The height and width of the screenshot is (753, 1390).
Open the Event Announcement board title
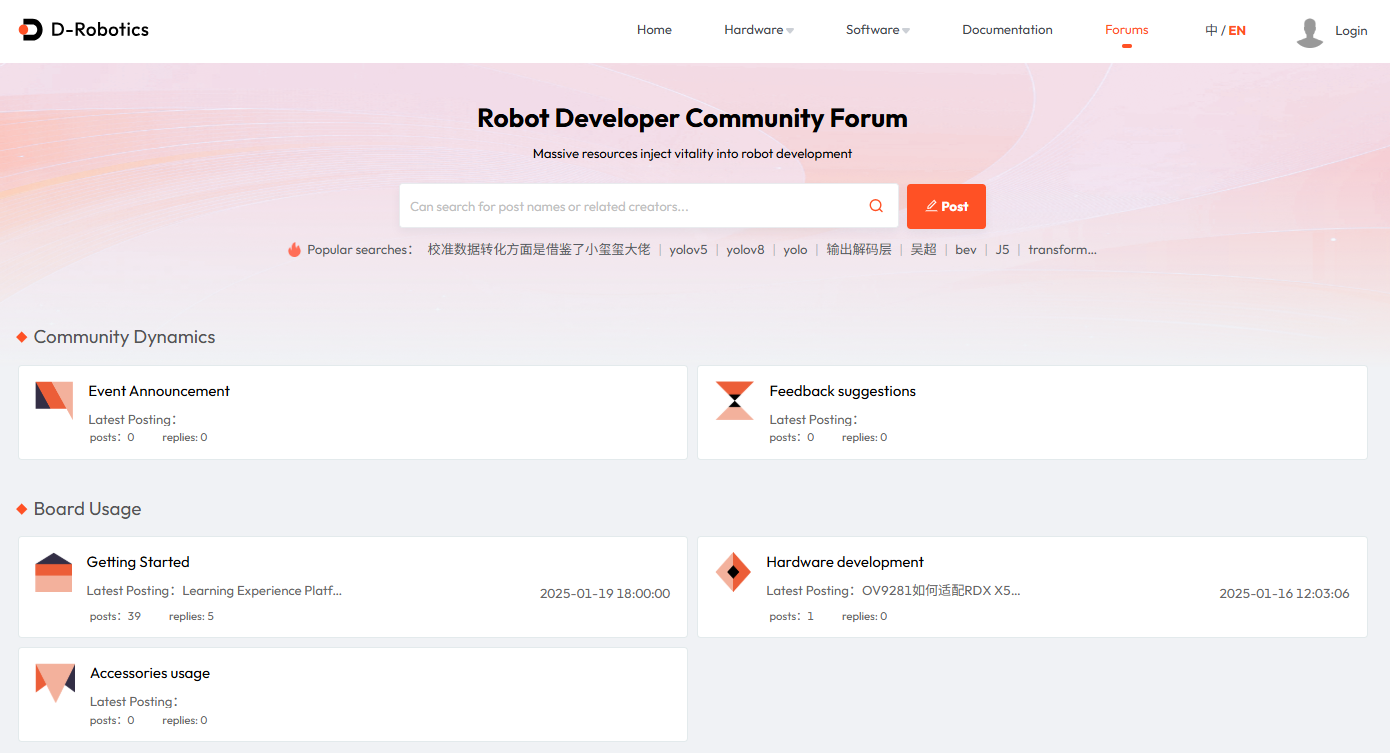pos(159,391)
